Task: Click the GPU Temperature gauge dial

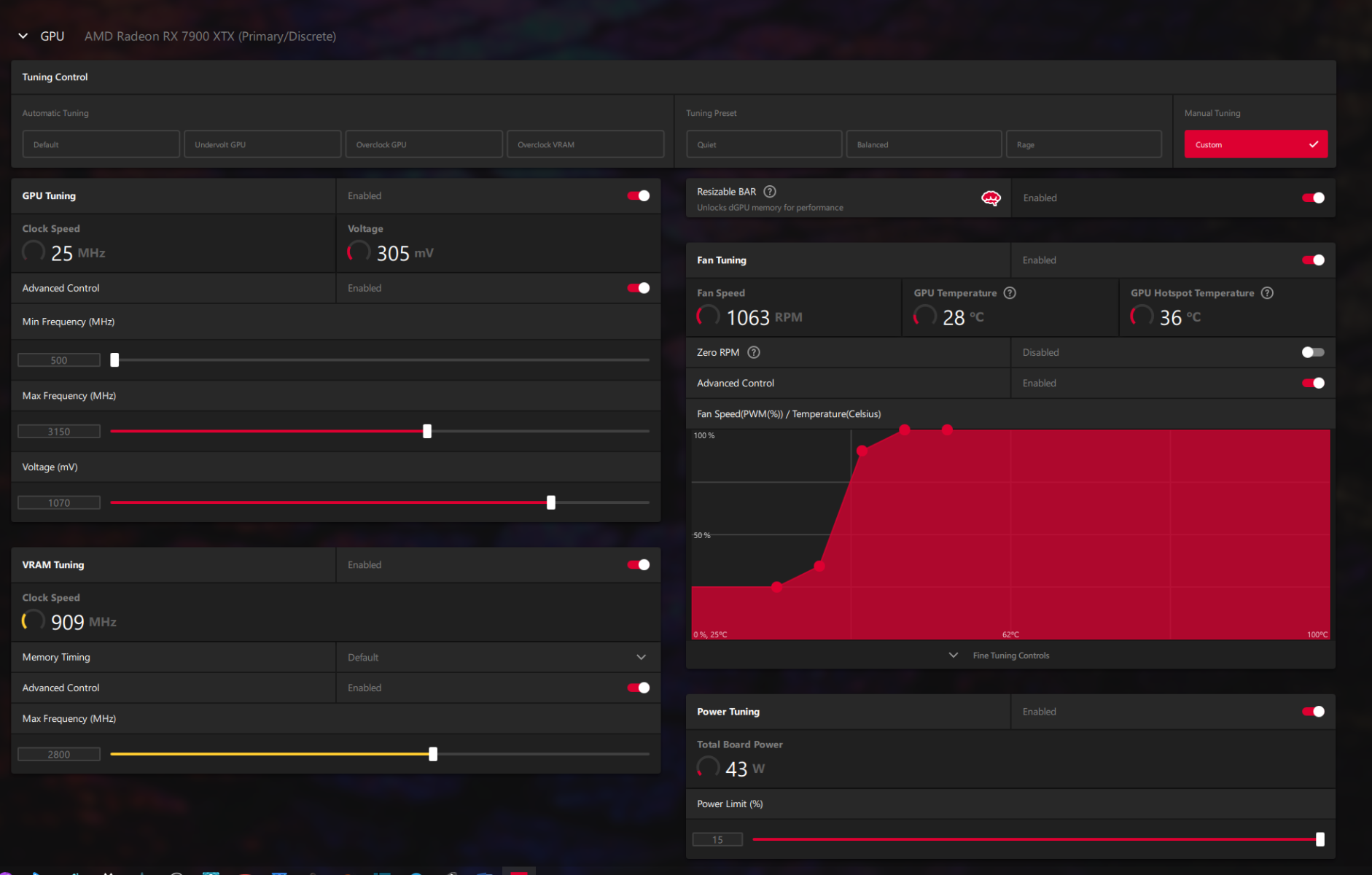Action: 925,316
